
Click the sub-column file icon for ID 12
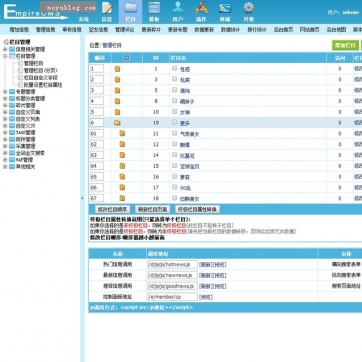click(122, 144)
